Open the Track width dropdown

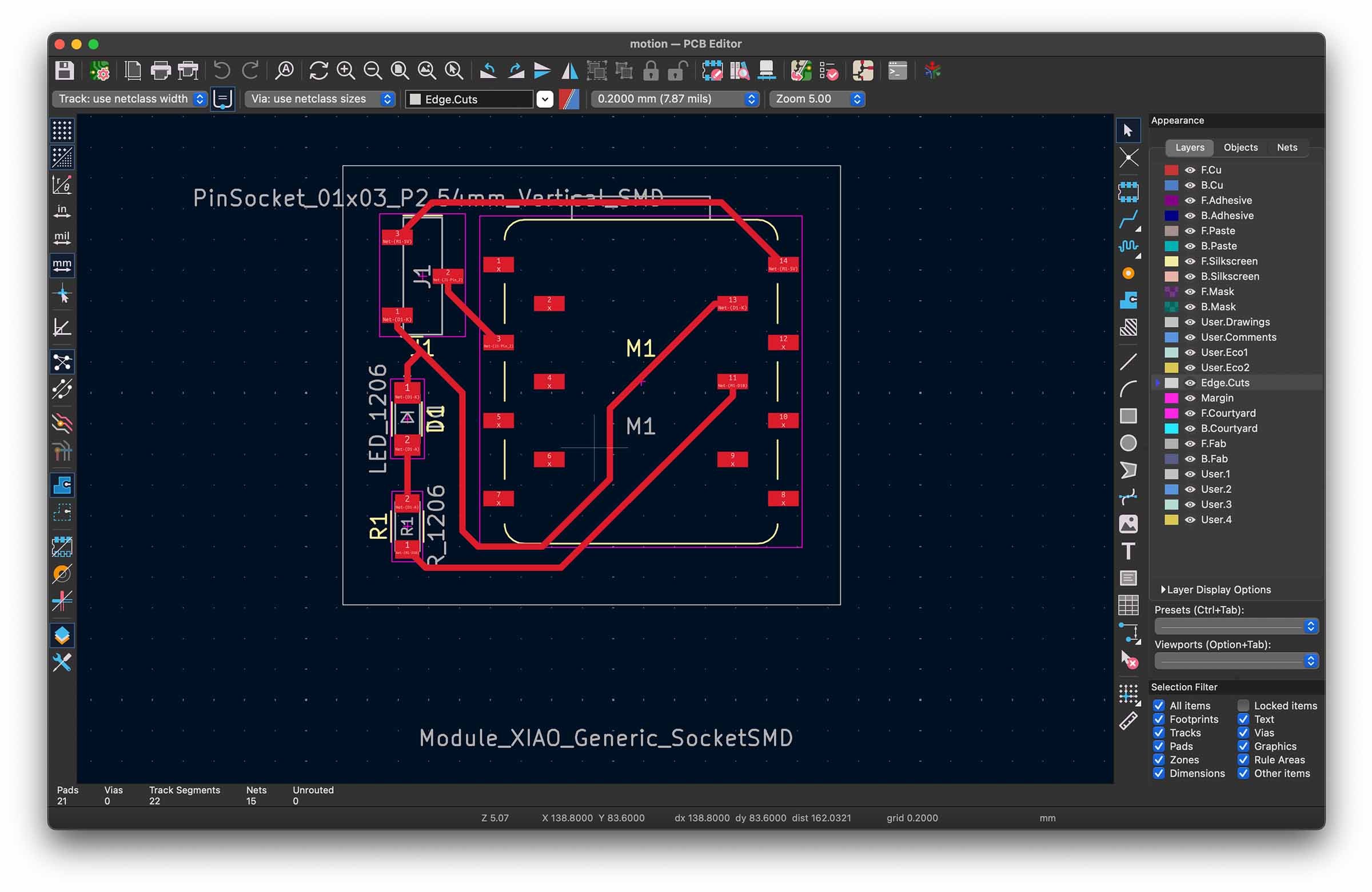130,99
